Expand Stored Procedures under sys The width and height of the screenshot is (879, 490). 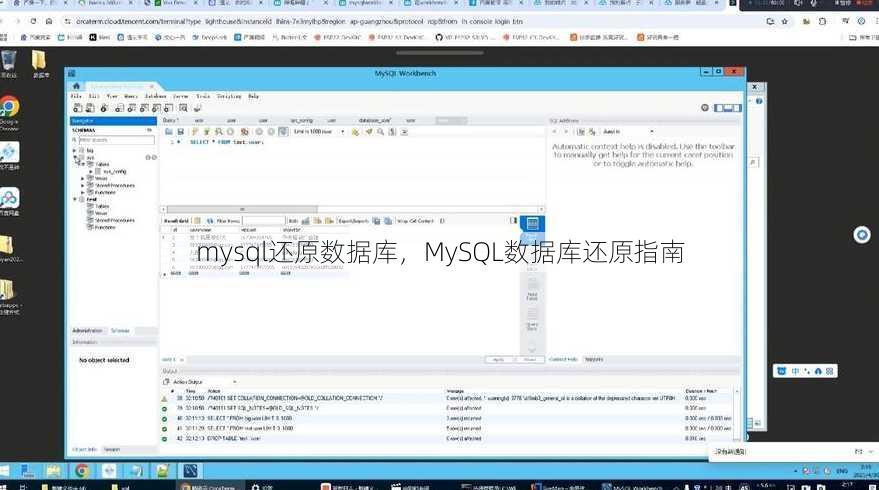pos(82,186)
